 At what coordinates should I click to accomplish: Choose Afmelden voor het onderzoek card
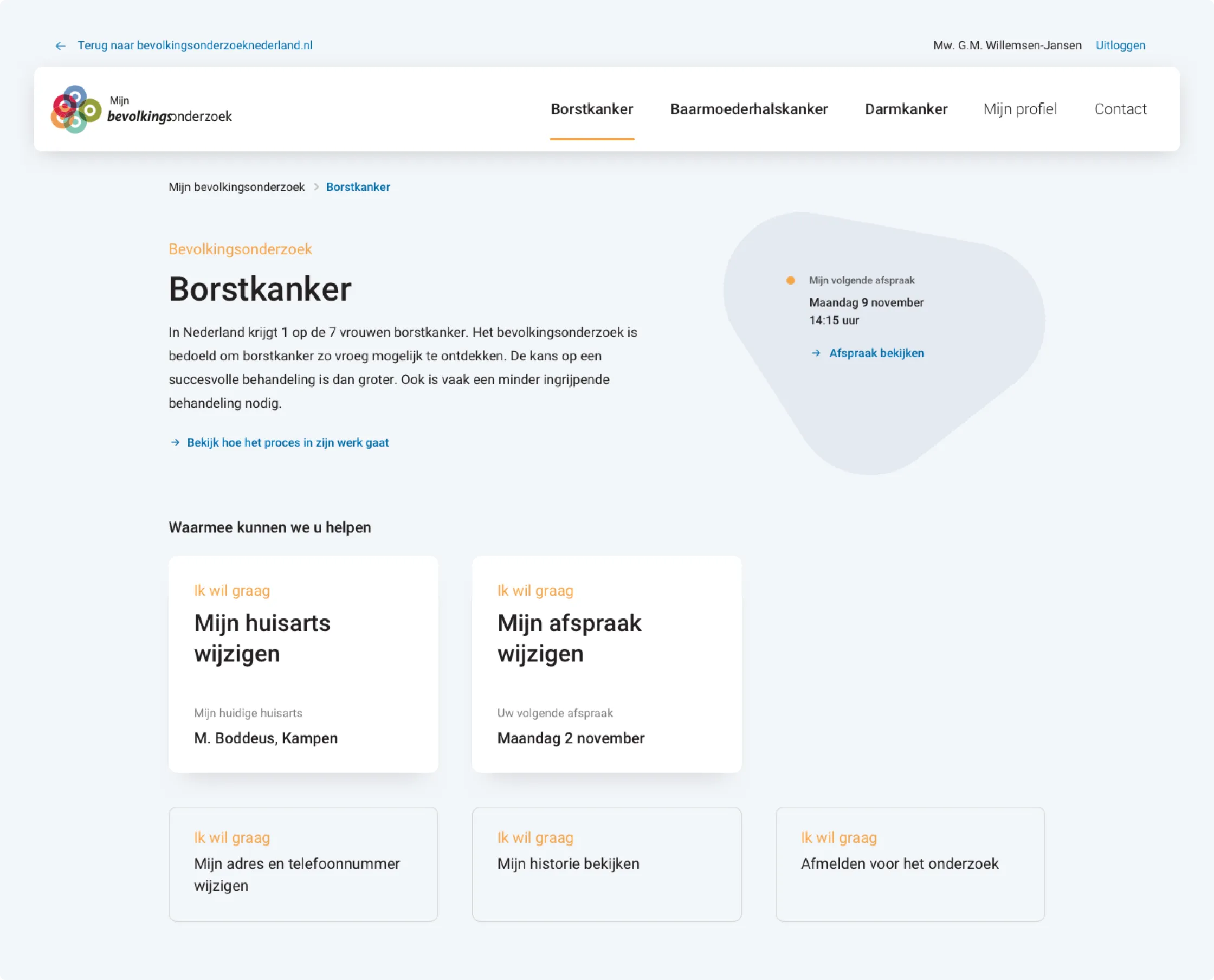[x=909, y=863]
